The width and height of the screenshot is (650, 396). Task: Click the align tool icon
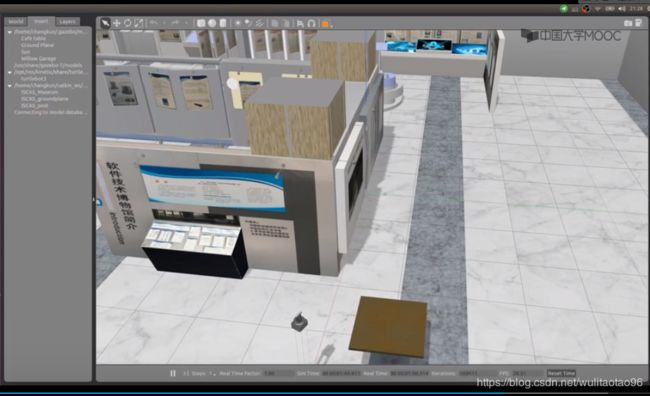click(x=300, y=24)
